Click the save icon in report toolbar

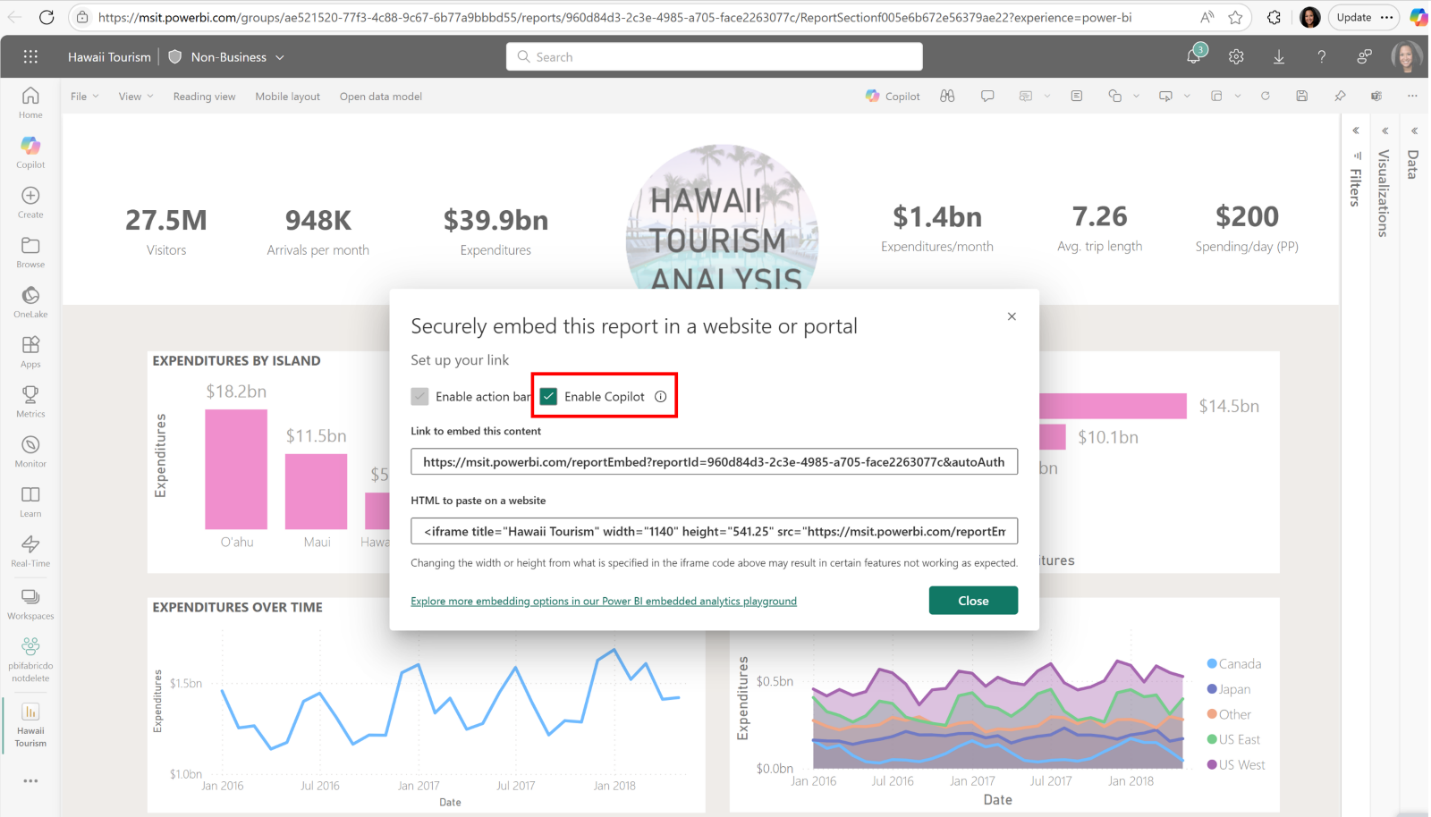point(1302,96)
